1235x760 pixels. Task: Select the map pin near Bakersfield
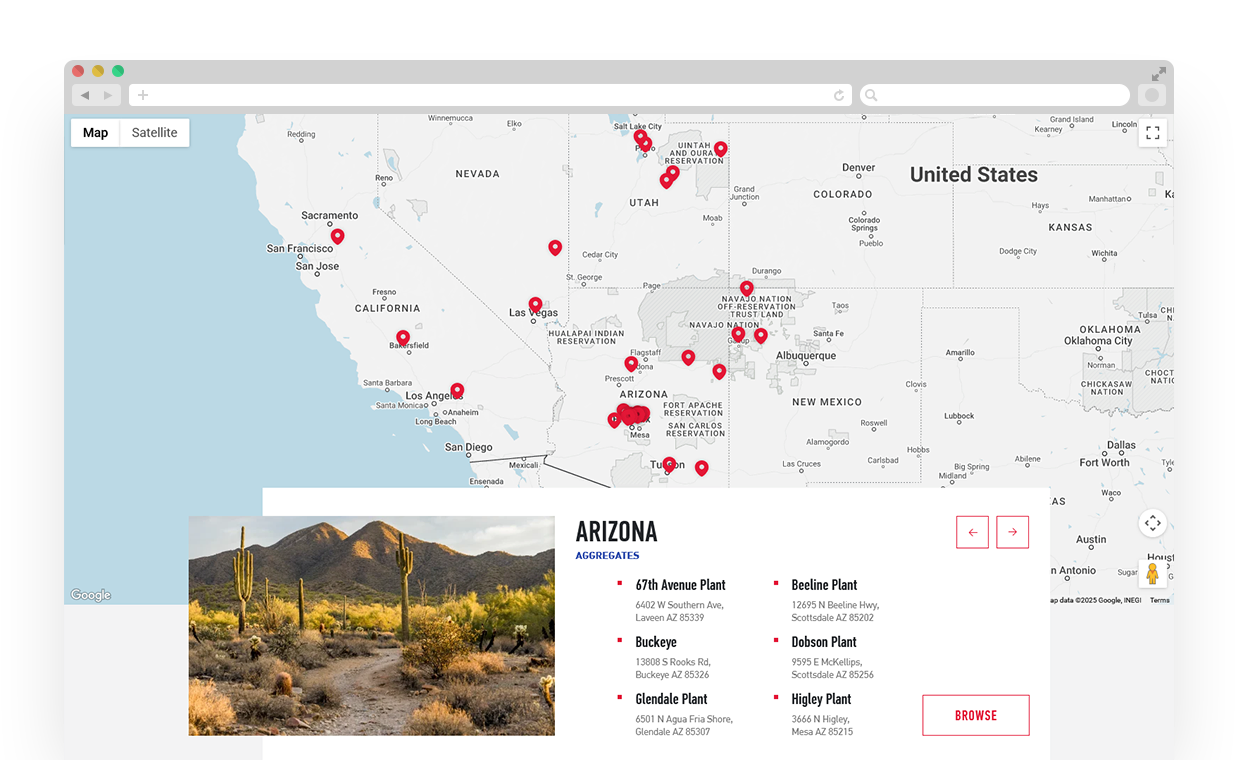(x=402, y=338)
